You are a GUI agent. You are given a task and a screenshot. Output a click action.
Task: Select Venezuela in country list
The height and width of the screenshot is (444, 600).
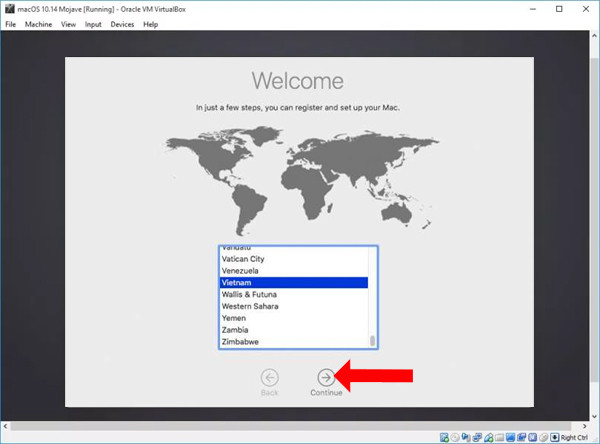pyautogui.click(x=293, y=271)
